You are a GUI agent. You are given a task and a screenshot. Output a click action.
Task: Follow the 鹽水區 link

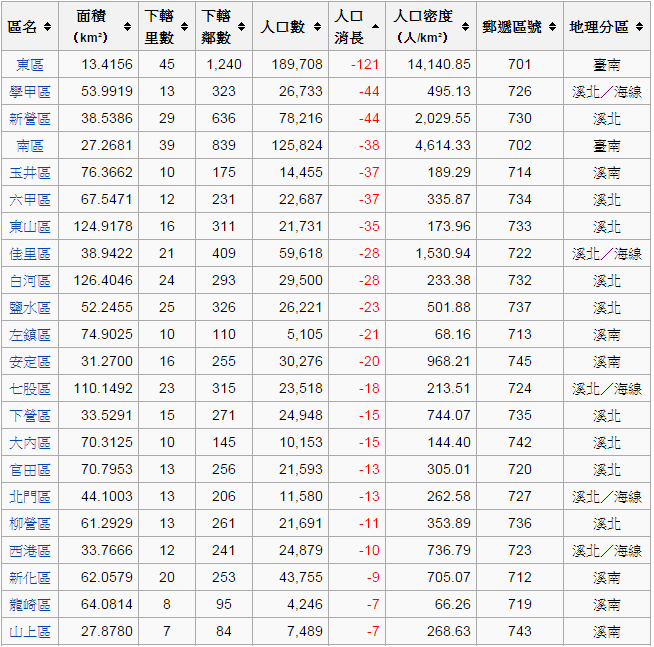point(30,307)
